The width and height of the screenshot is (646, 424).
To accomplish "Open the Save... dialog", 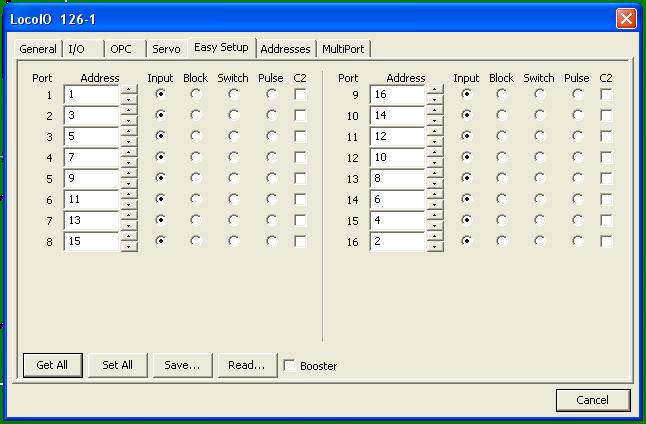I will click(182, 365).
